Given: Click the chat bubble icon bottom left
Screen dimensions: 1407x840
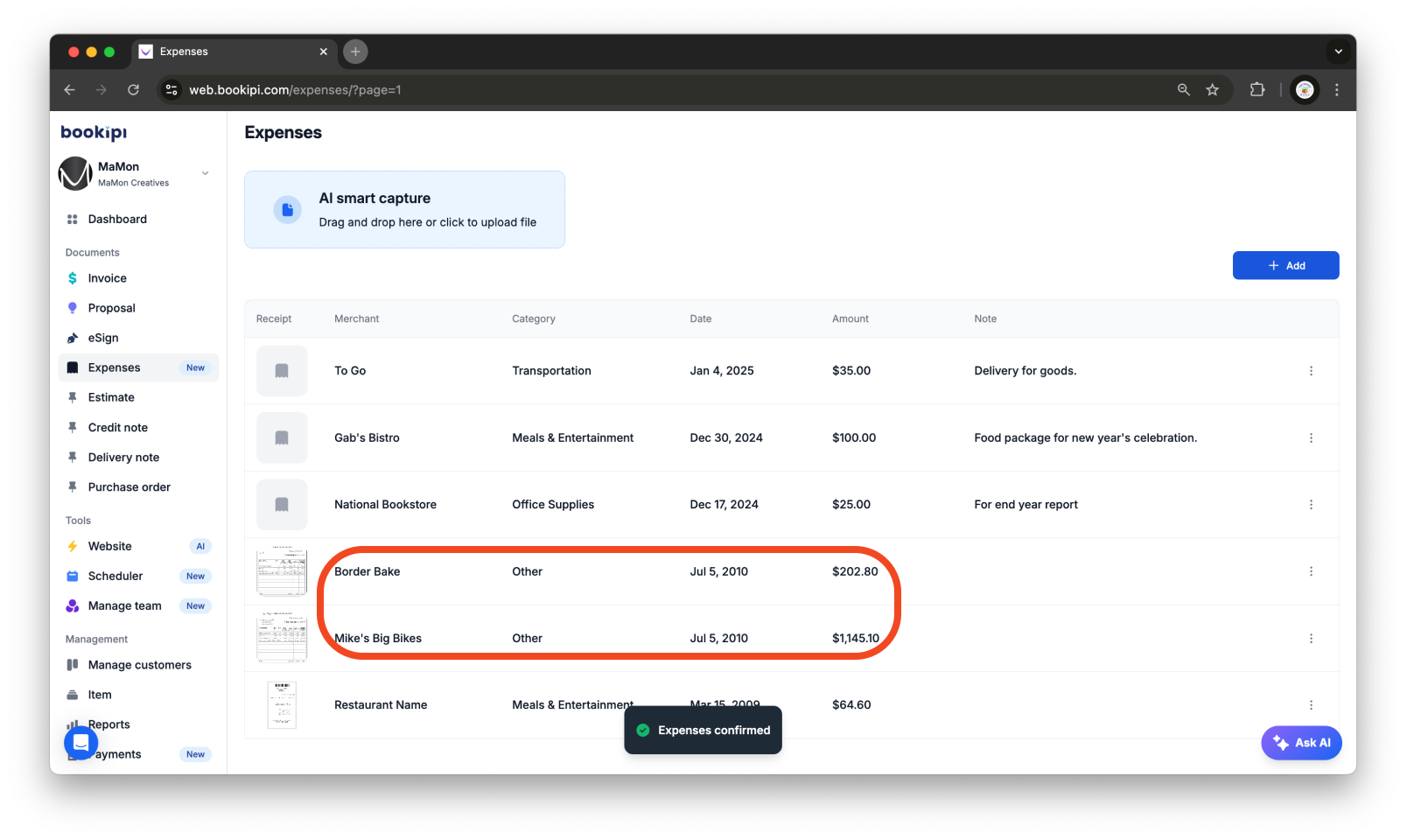Looking at the screenshot, I should tap(80, 742).
